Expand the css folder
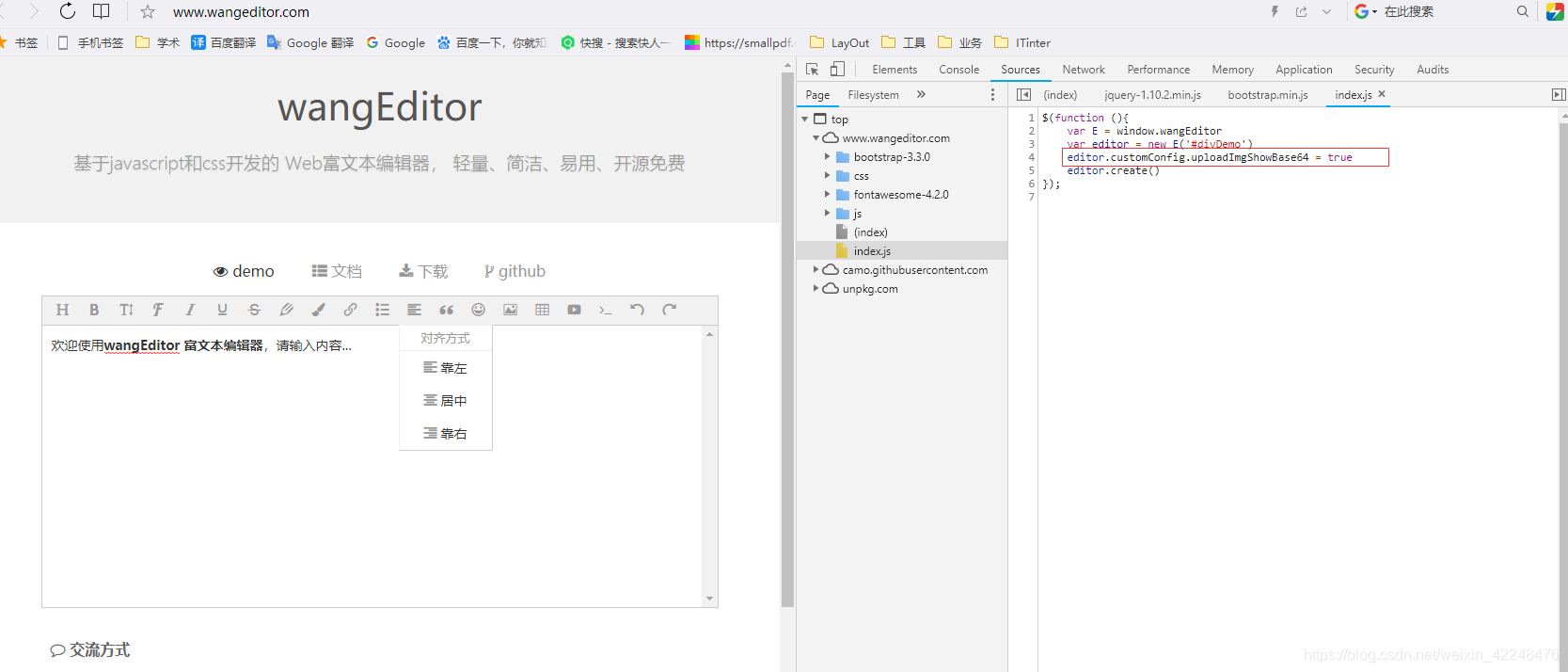The width and height of the screenshot is (1568, 672). 828,176
